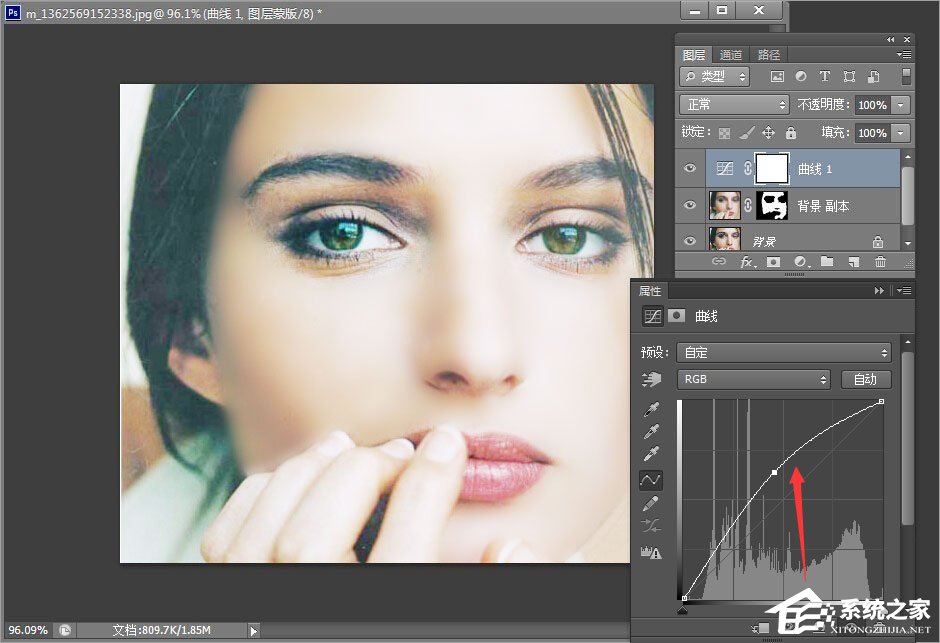Viewport: 940px width, 643px height.
Task: Click the 不透明度 100% opacity field
Action: click(872, 104)
